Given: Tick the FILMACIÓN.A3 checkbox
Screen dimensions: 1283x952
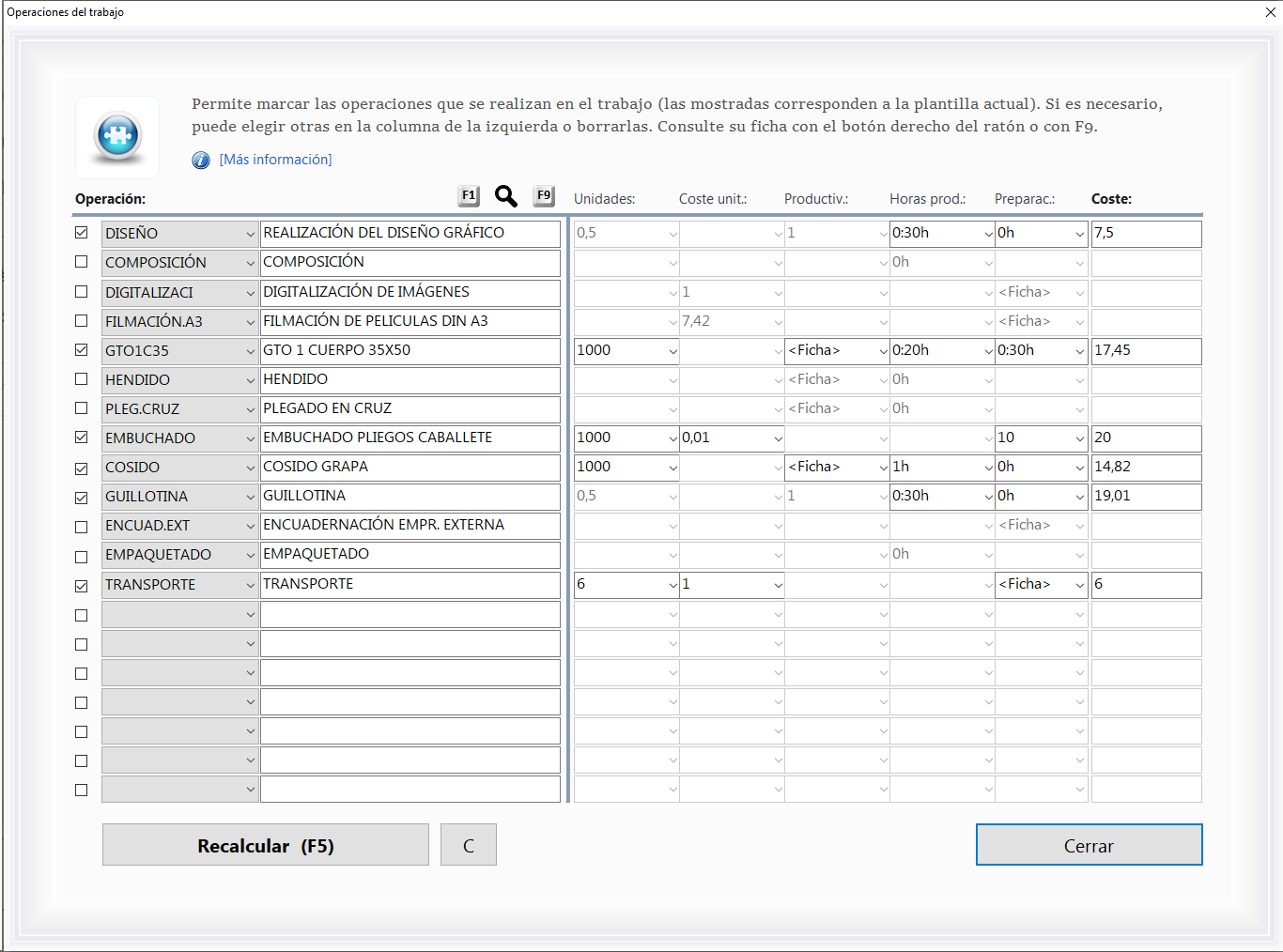Looking at the screenshot, I should pos(82,321).
